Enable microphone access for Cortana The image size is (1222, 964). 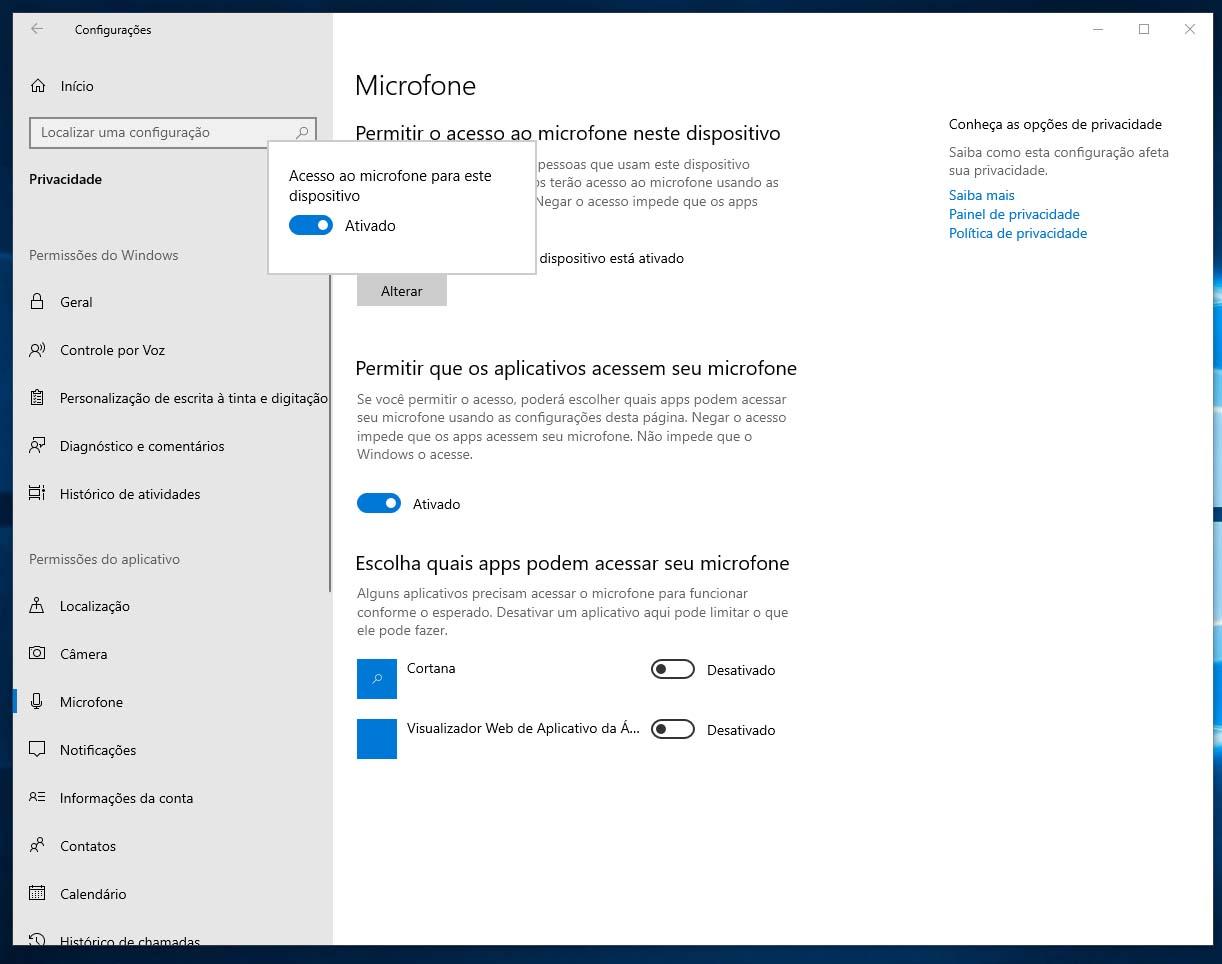click(x=673, y=670)
